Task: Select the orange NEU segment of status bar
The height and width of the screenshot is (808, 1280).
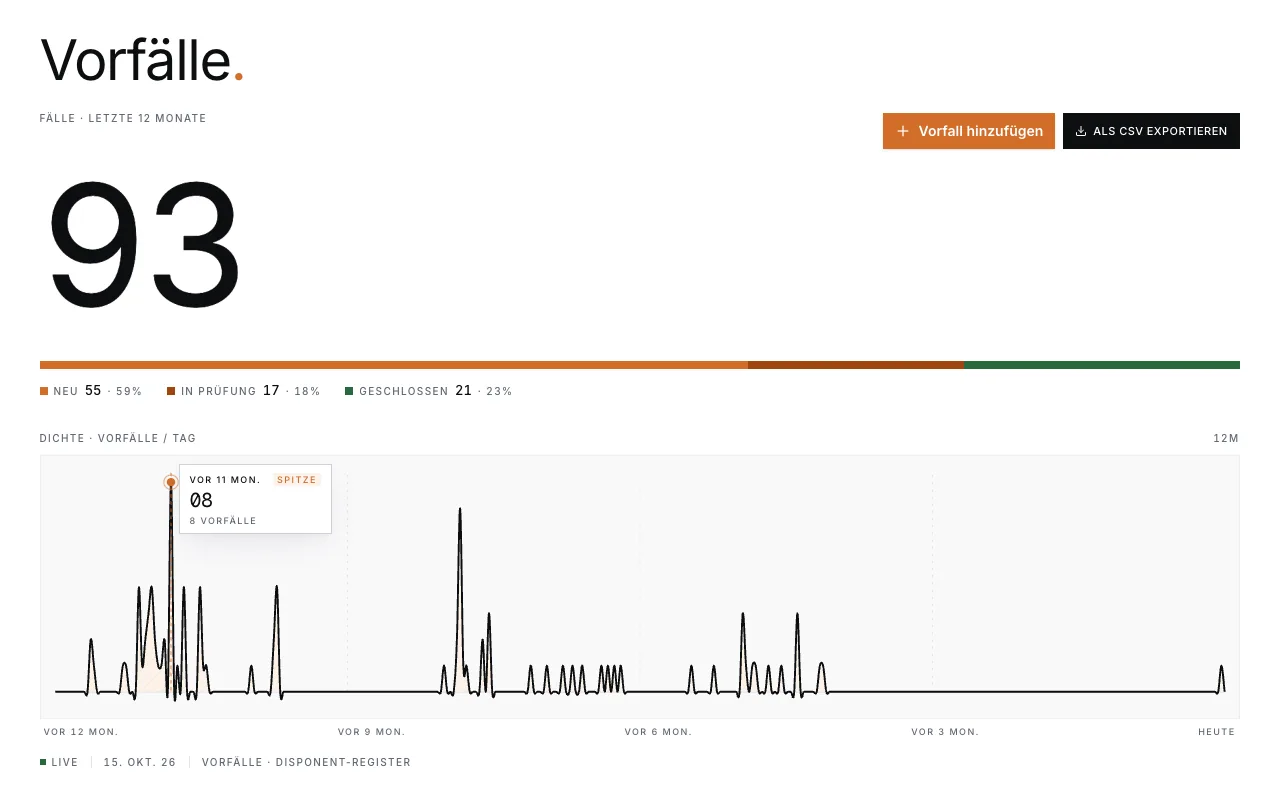Action: pyautogui.click(x=394, y=365)
